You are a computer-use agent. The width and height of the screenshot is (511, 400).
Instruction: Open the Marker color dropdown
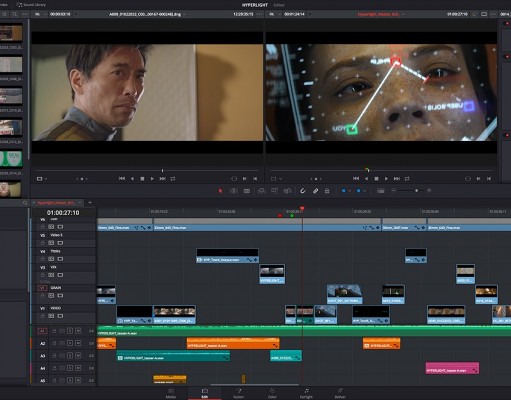click(364, 191)
